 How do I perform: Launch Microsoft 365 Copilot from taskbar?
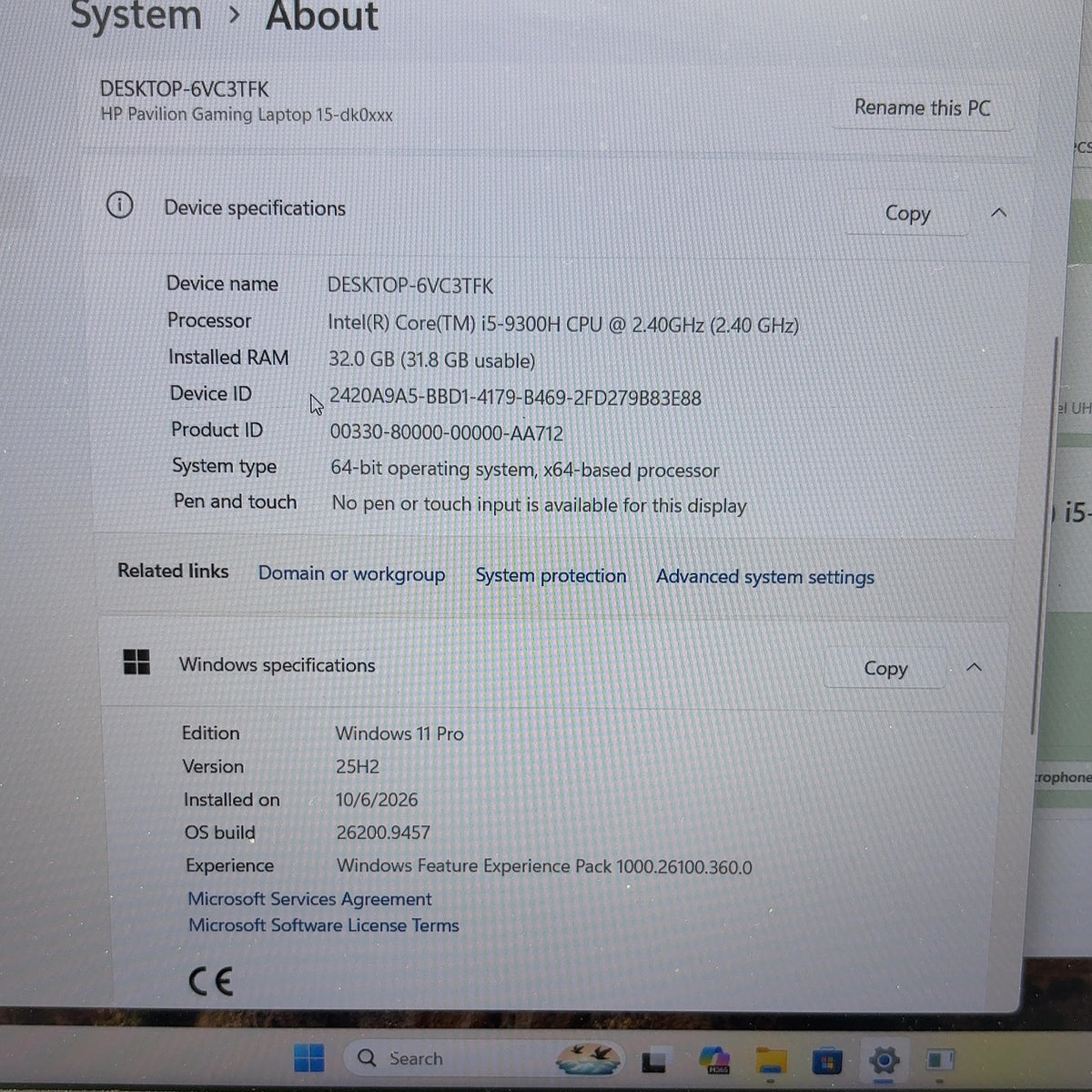714,1059
